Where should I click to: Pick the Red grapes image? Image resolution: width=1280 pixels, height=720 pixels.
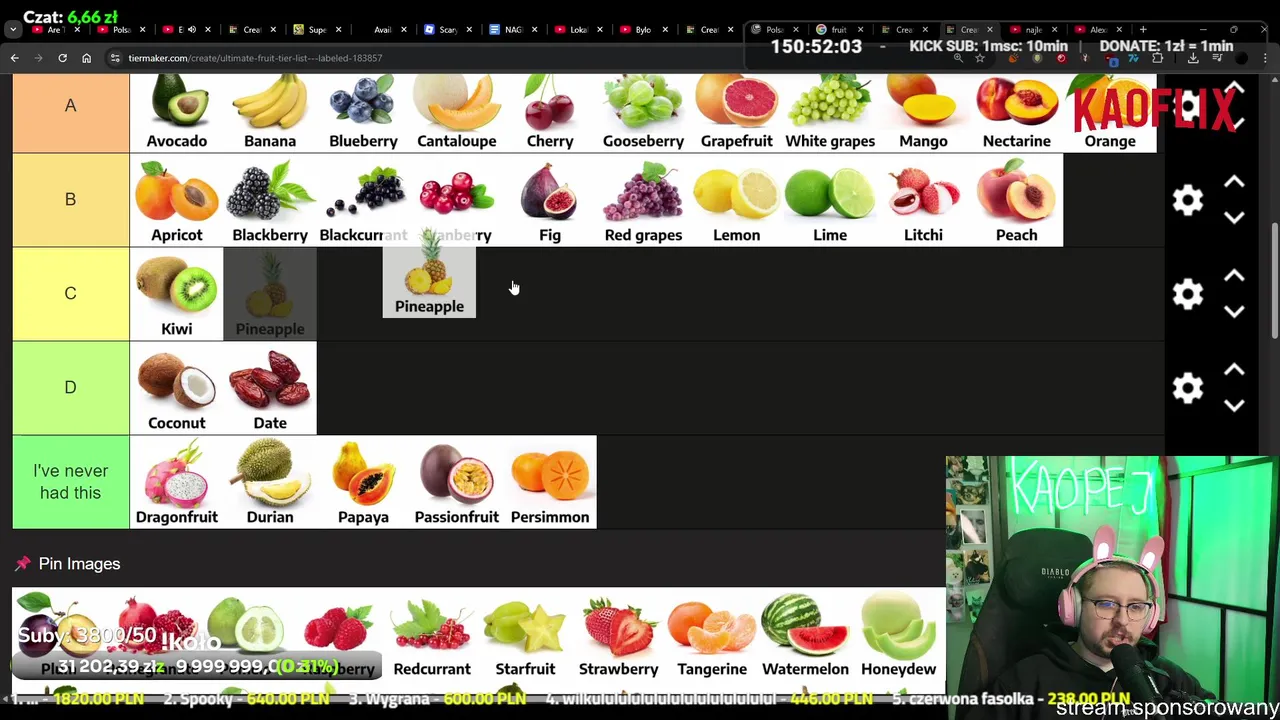pos(643,200)
